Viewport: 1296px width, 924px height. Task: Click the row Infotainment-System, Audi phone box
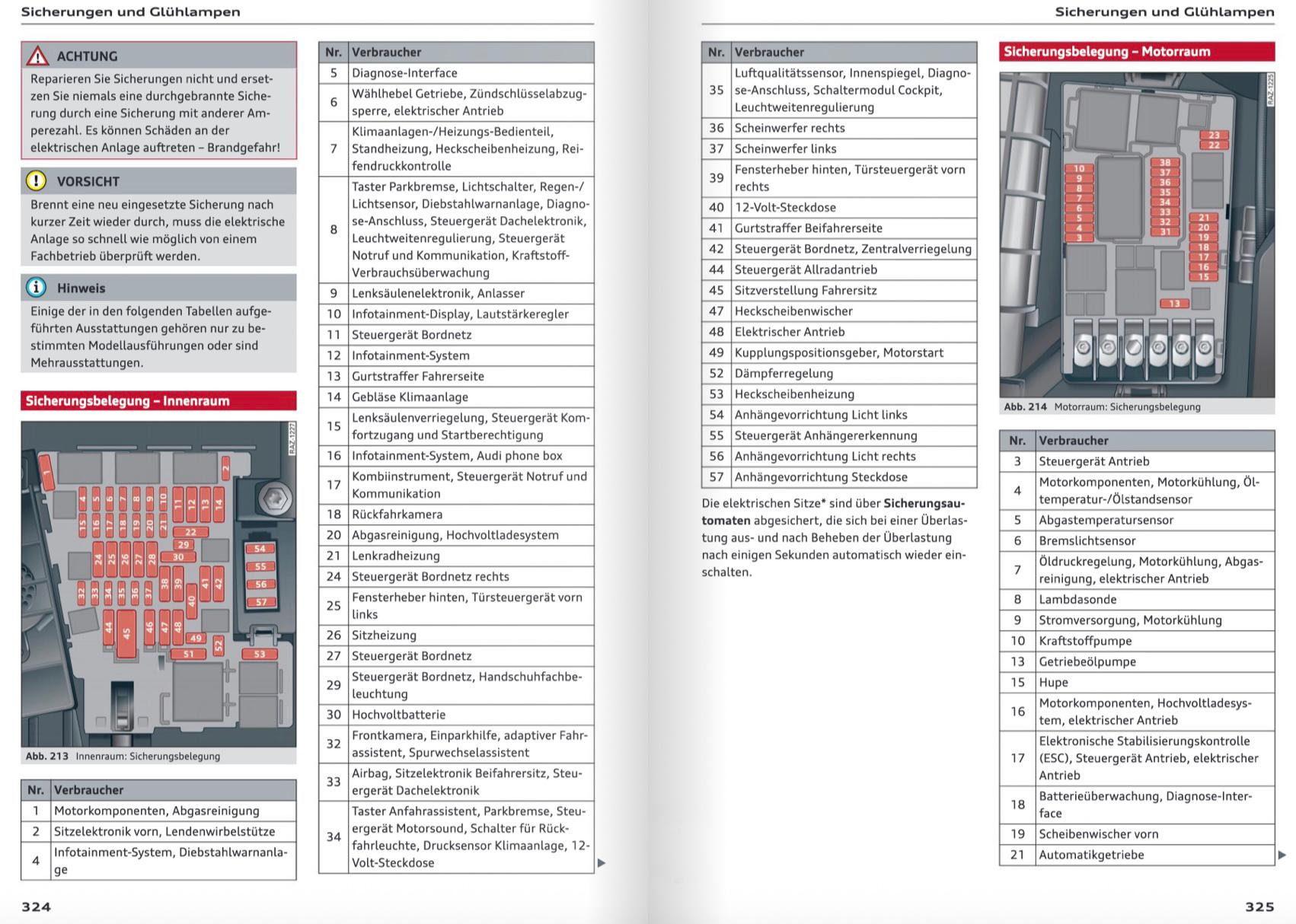coord(456,456)
